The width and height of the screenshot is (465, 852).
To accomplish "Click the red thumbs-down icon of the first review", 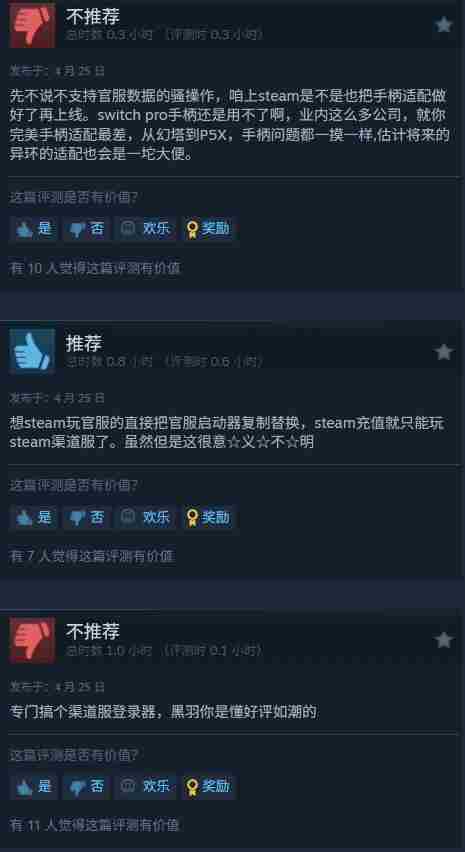I will pos(32,26).
